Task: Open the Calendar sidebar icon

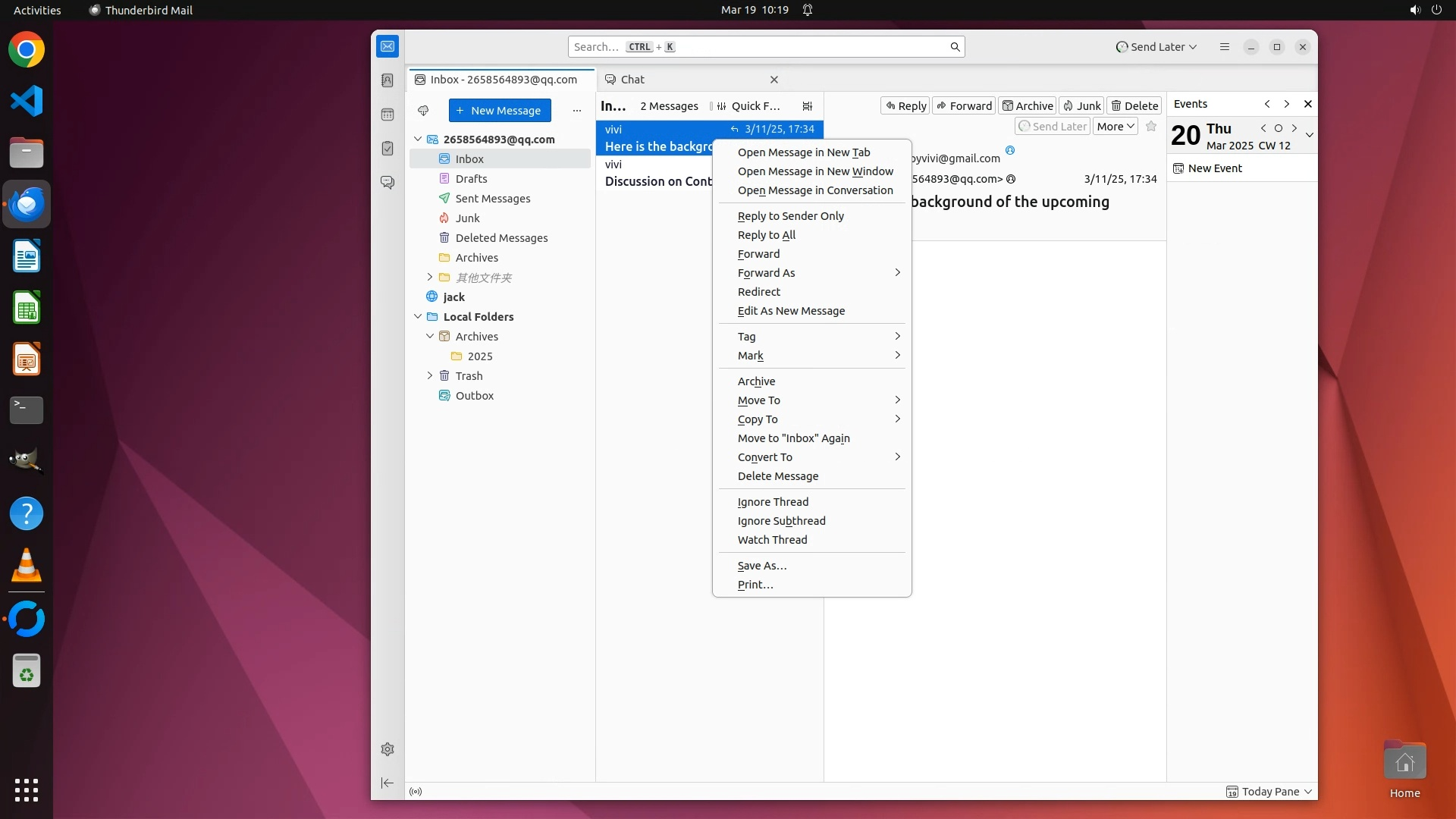Action: [x=388, y=115]
